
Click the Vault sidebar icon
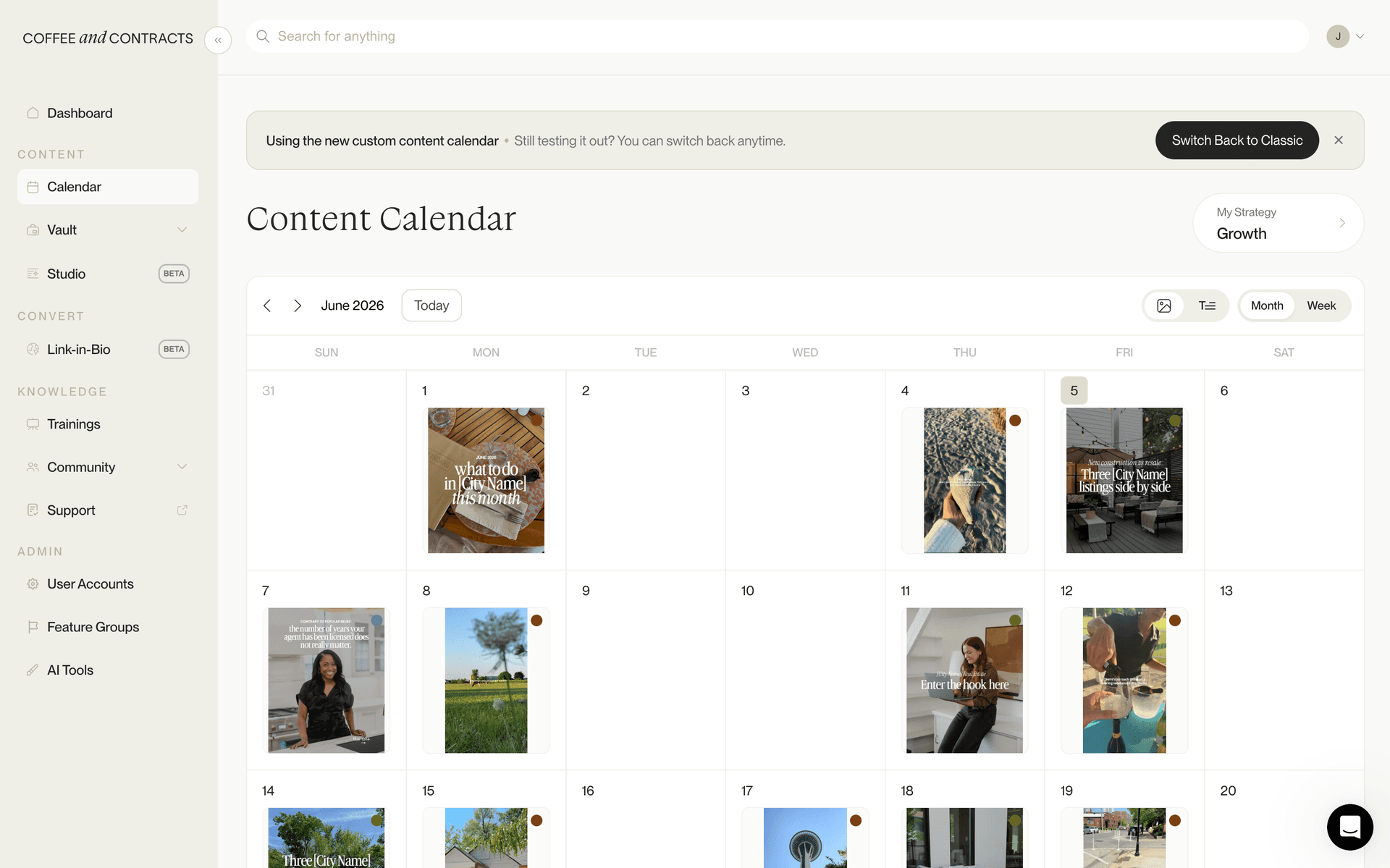tap(33, 230)
